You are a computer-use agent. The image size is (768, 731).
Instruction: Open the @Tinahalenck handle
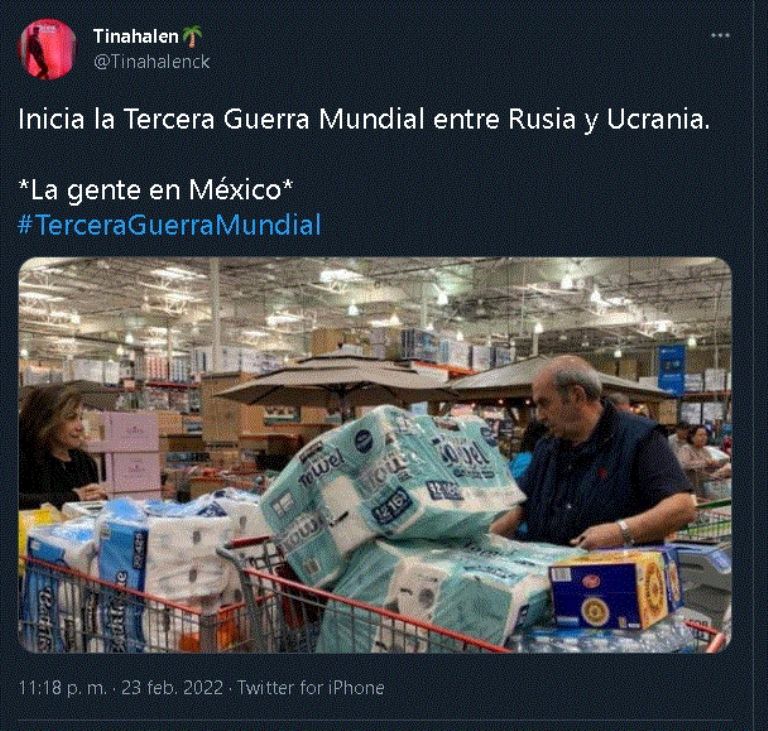tap(151, 62)
